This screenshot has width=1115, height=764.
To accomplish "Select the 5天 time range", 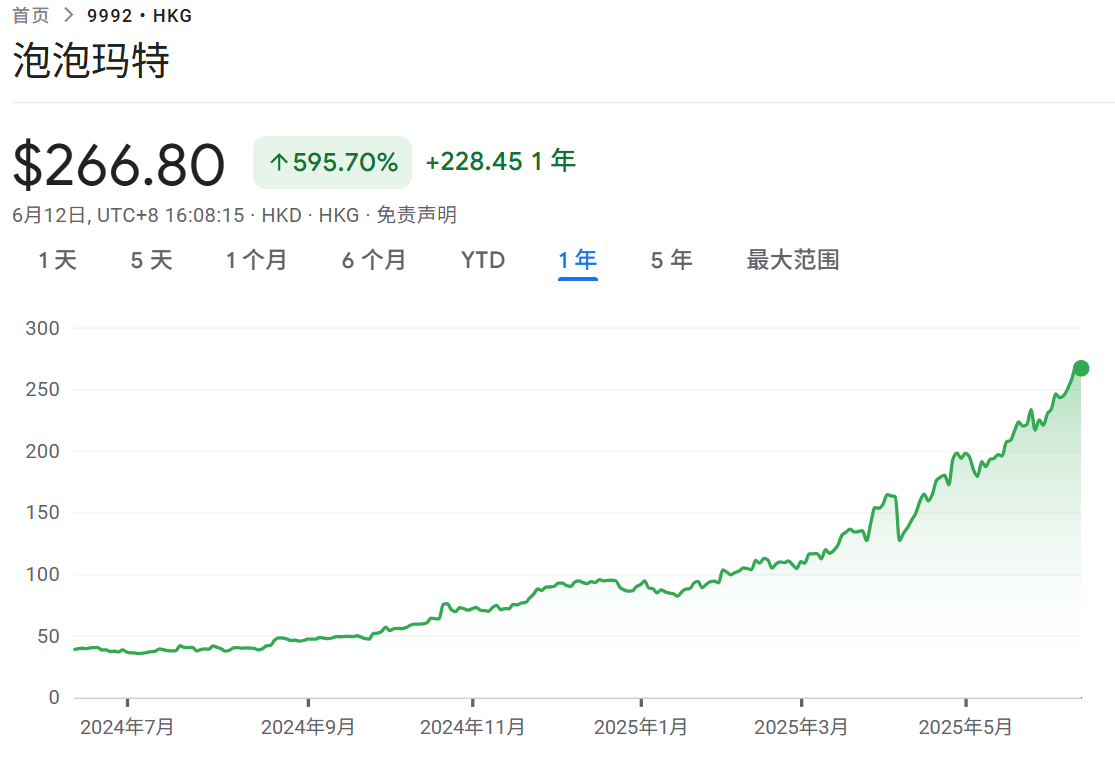I will click(151, 261).
